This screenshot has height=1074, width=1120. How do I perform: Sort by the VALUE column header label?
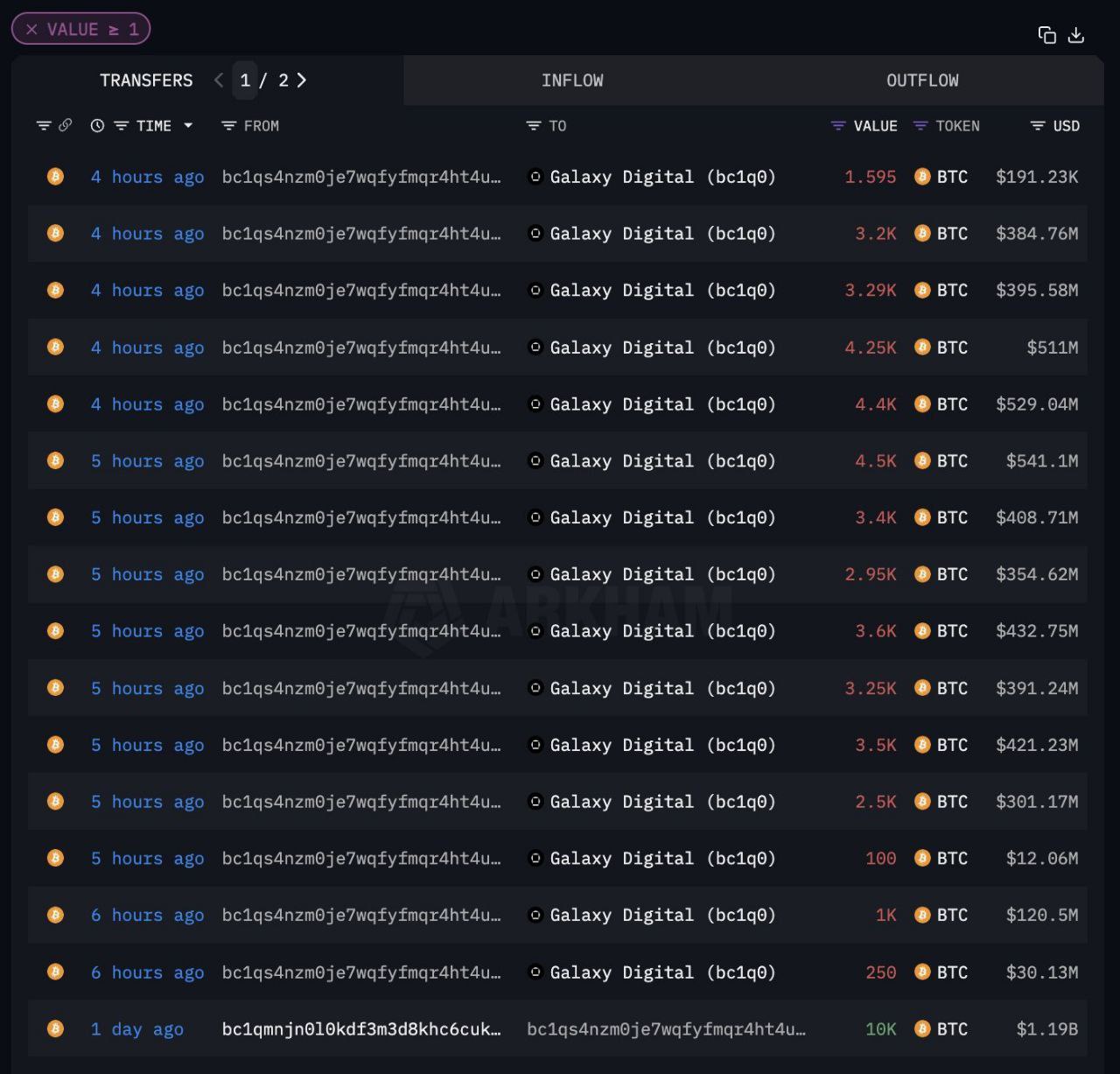click(876, 126)
